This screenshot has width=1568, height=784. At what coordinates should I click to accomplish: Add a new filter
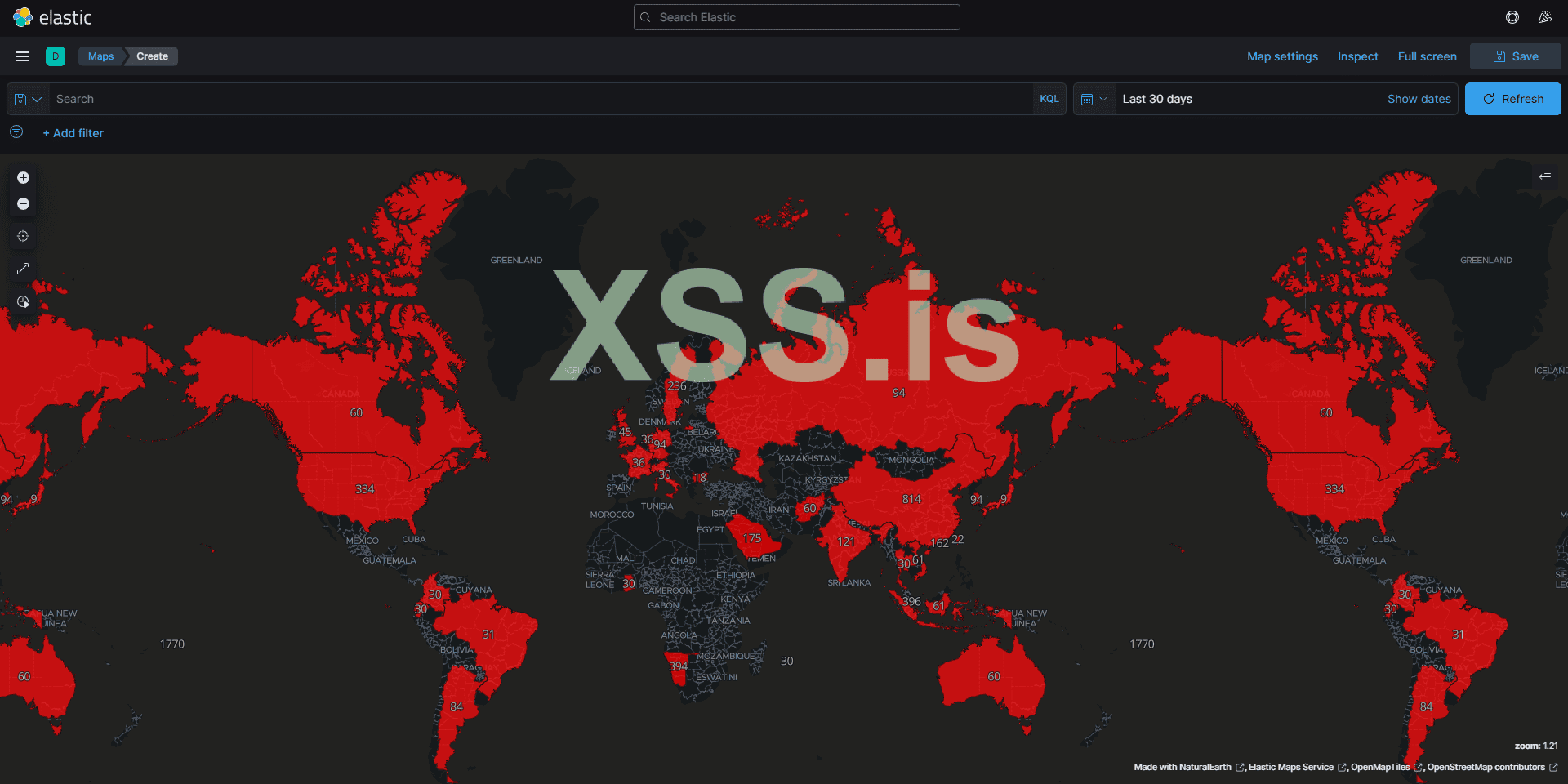(x=73, y=133)
